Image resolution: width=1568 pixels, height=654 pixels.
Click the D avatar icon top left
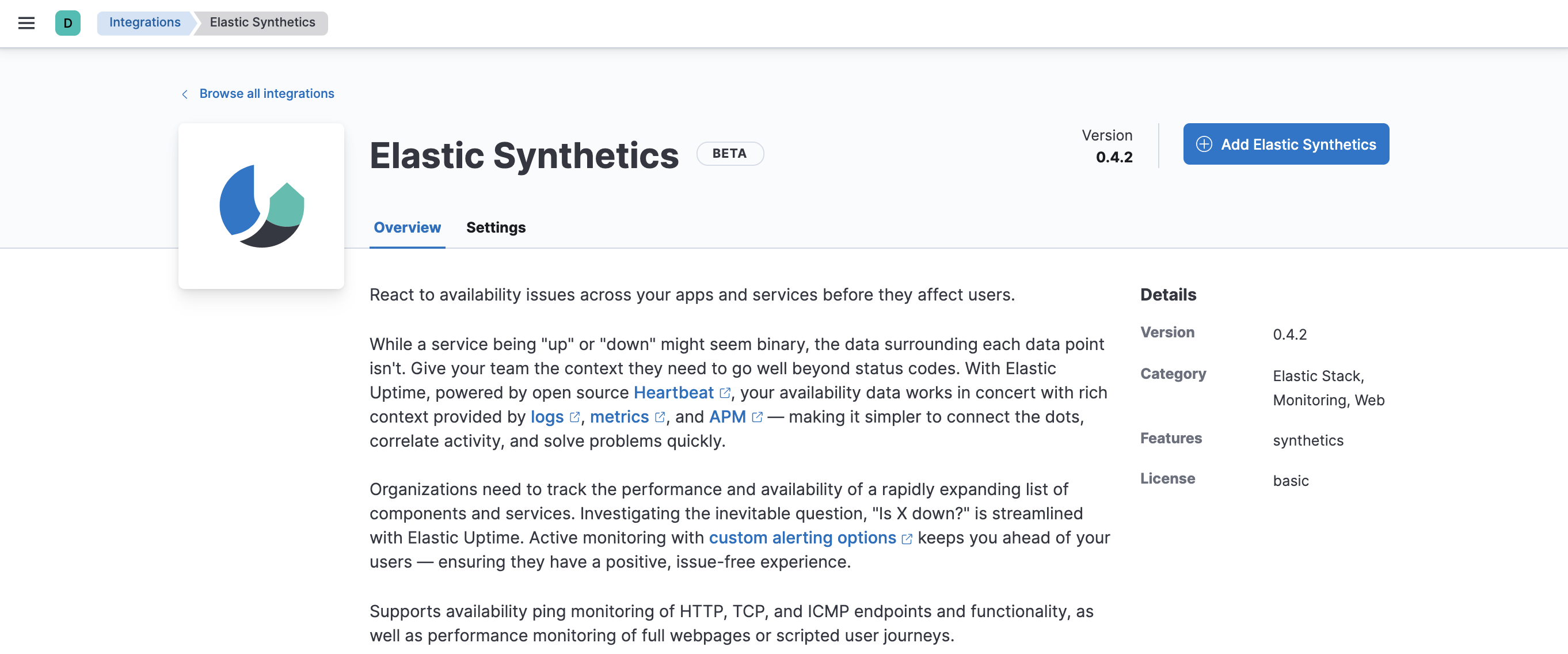67,22
